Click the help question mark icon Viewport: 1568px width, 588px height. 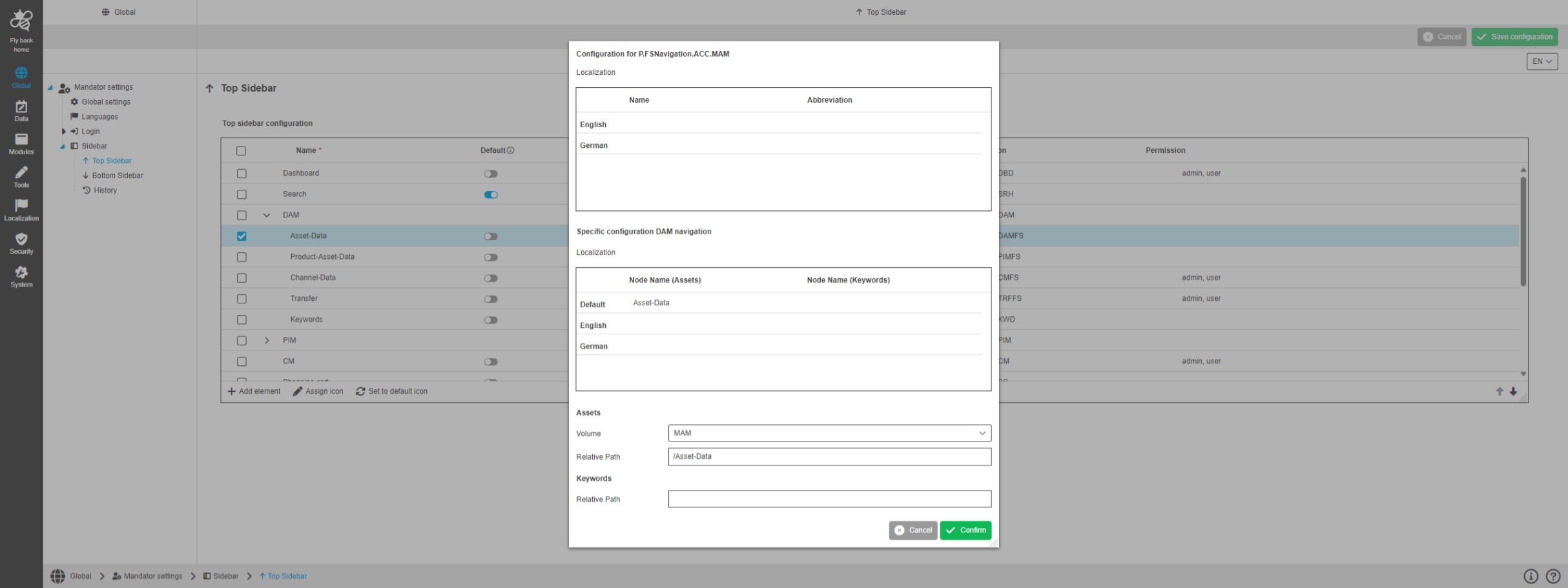tap(1553, 576)
